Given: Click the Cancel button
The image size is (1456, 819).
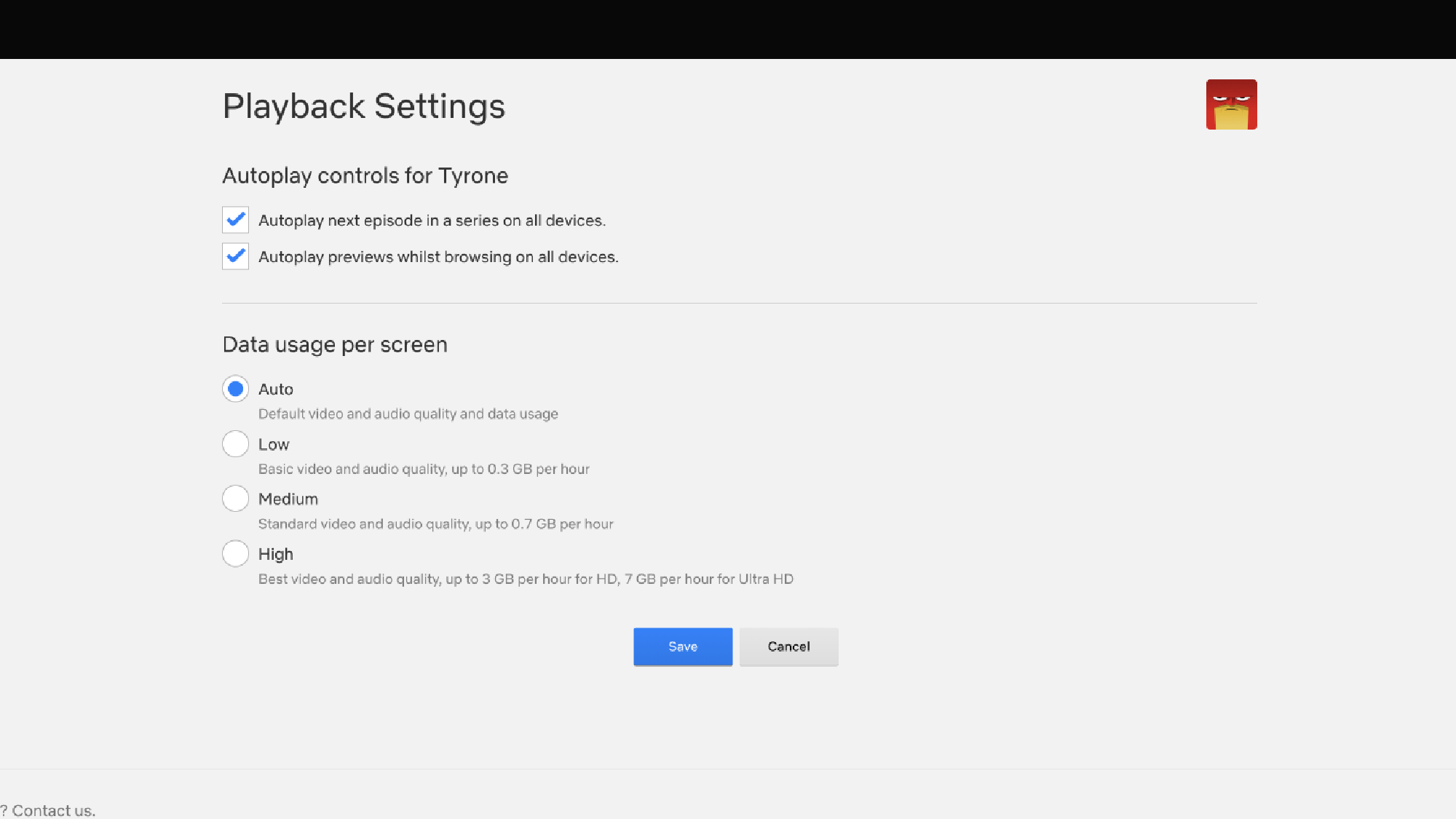Looking at the screenshot, I should [788, 646].
